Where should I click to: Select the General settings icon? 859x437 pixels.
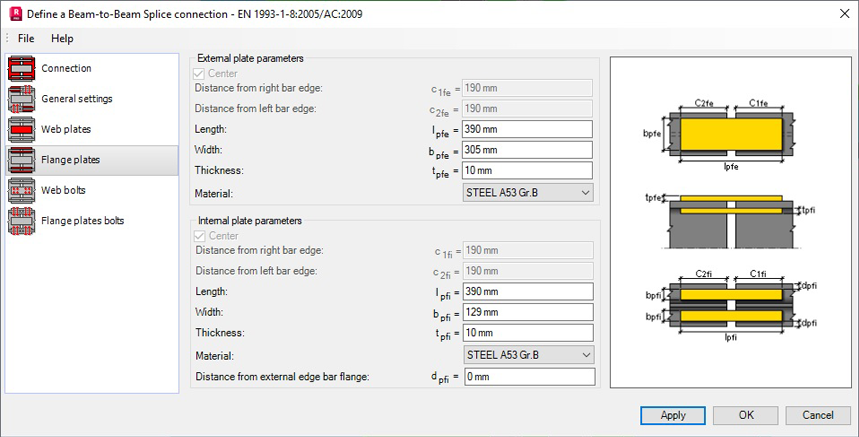pyautogui.click(x=22, y=99)
